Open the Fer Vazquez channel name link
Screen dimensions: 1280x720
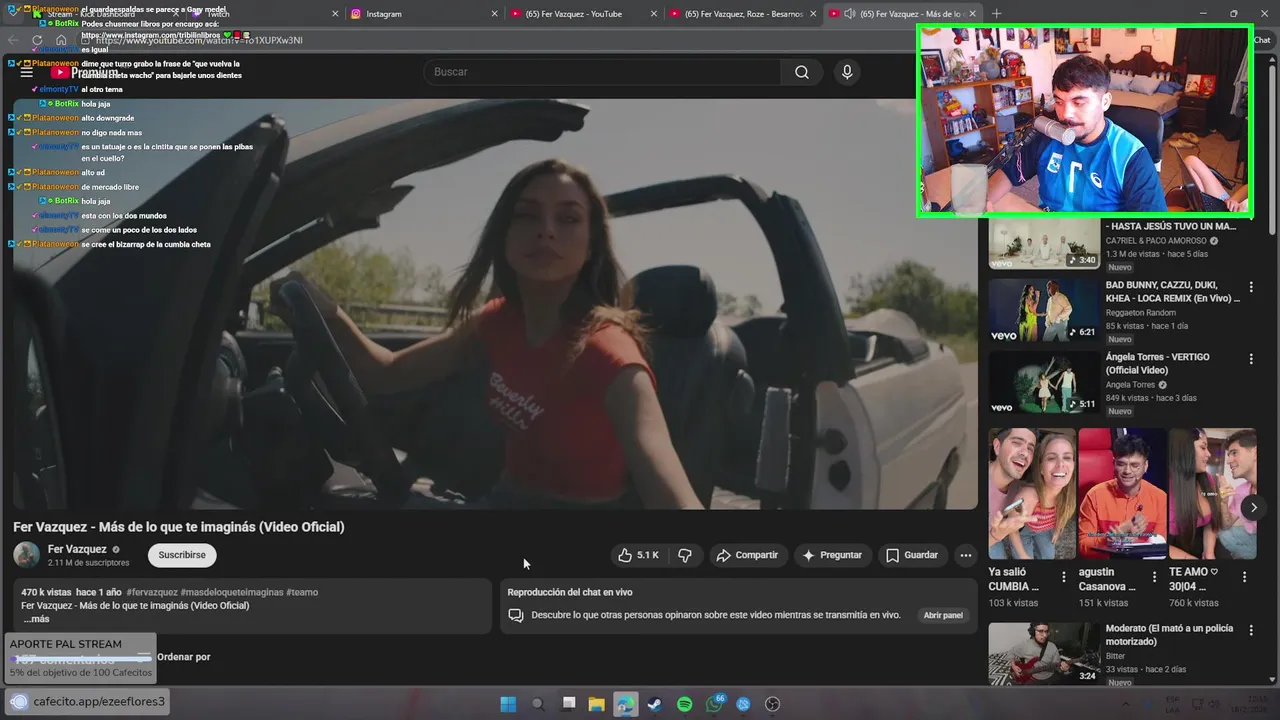pos(77,549)
